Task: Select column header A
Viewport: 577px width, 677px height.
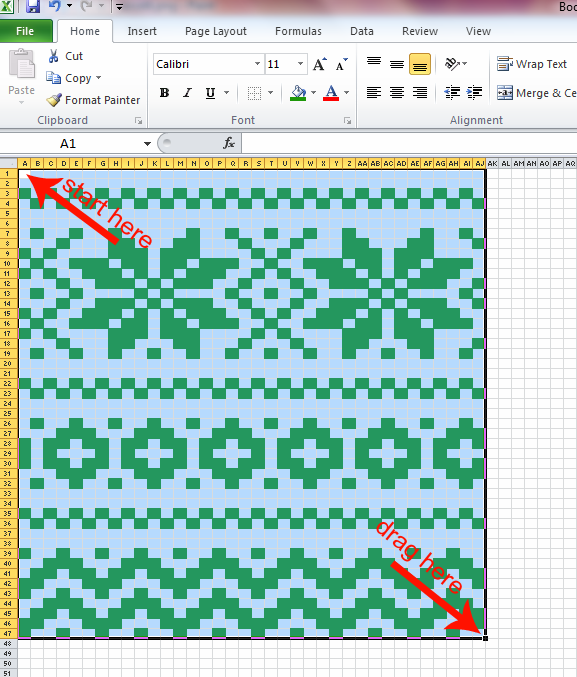Action: [25, 163]
